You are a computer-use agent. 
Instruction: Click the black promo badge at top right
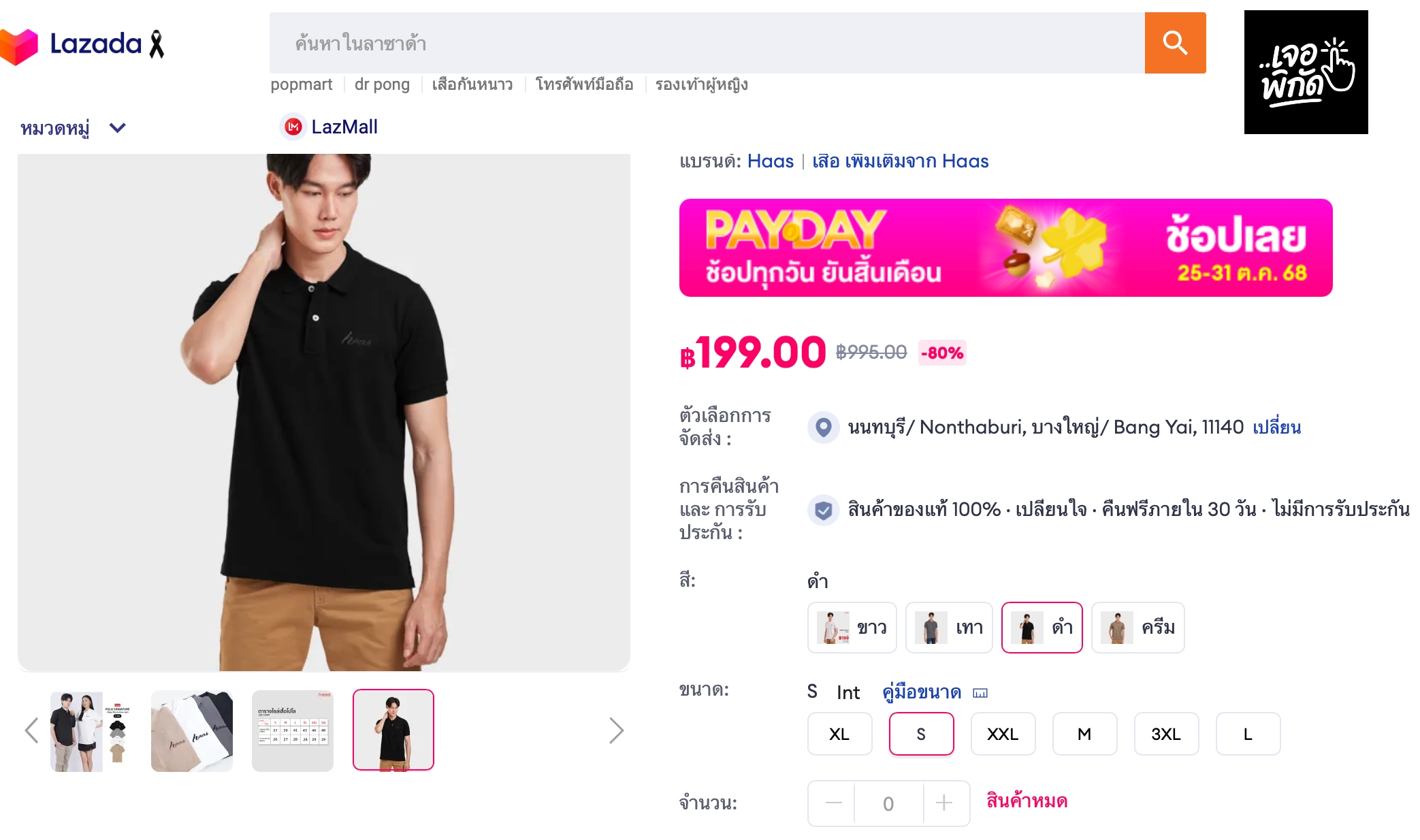(x=1306, y=72)
